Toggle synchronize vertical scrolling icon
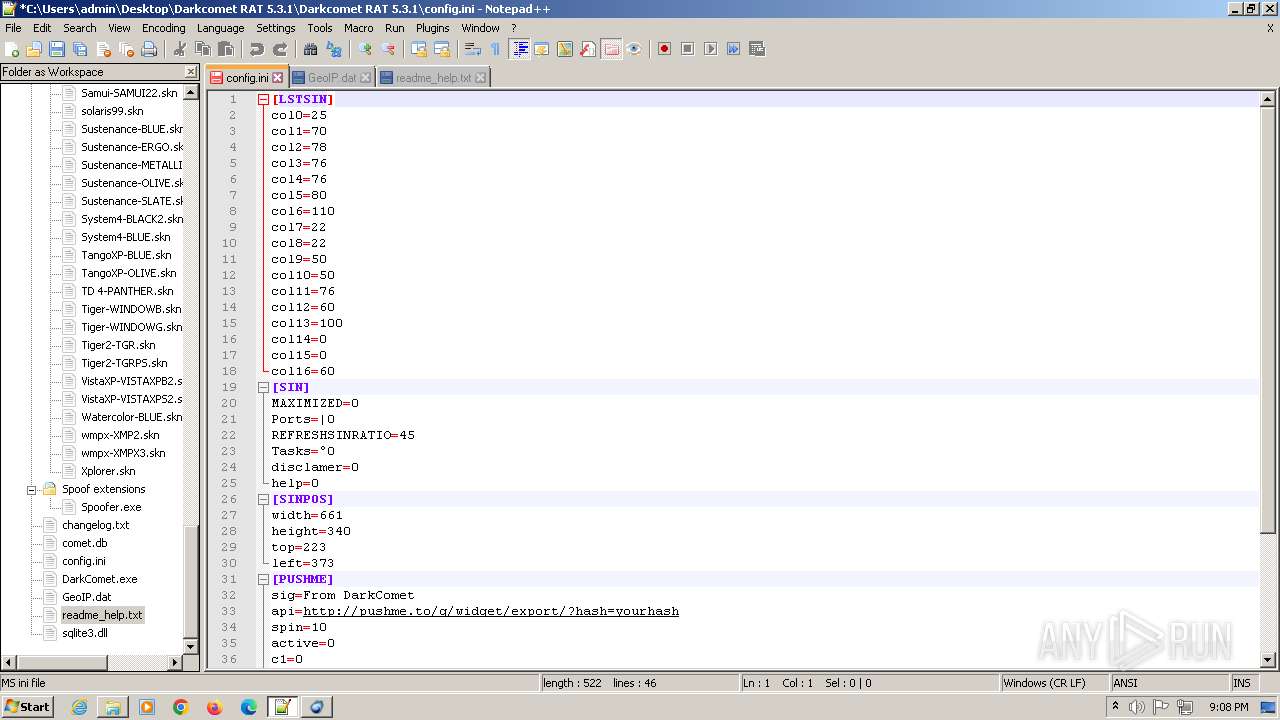1280x720 pixels. pos(419,49)
